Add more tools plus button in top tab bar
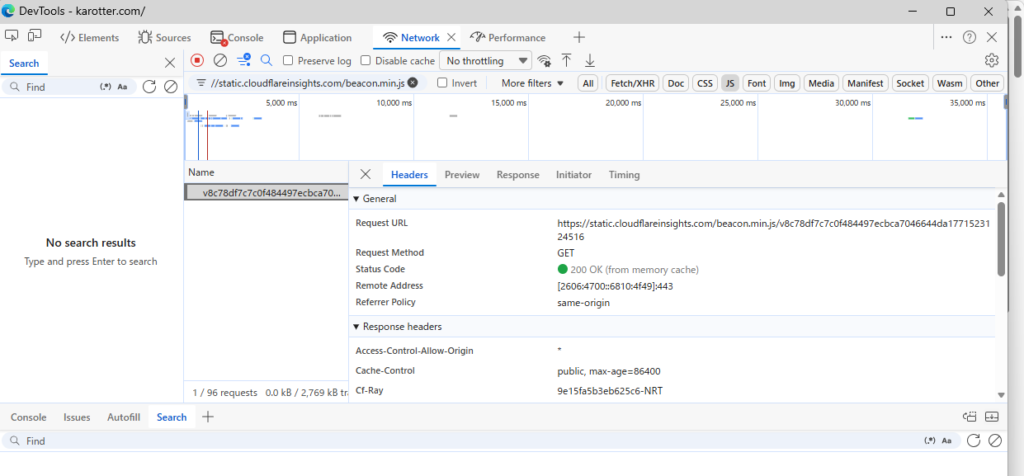The width and height of the screenshot is (1024, 476). coord(579,37)
